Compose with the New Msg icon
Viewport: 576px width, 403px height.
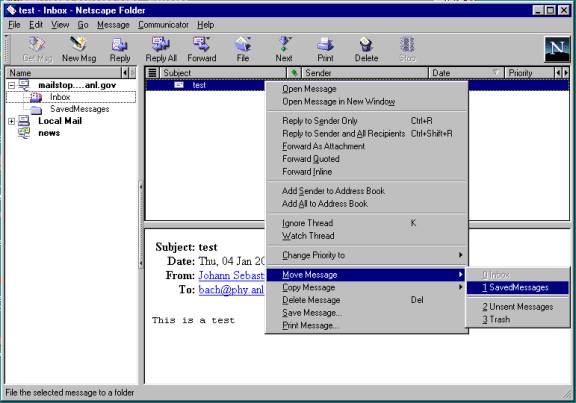(78, 44)
